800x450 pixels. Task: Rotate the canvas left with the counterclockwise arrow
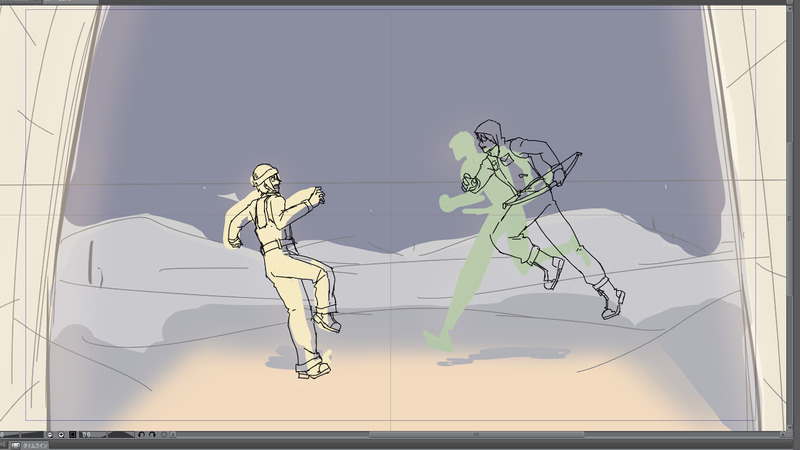[x=141, y=435]
